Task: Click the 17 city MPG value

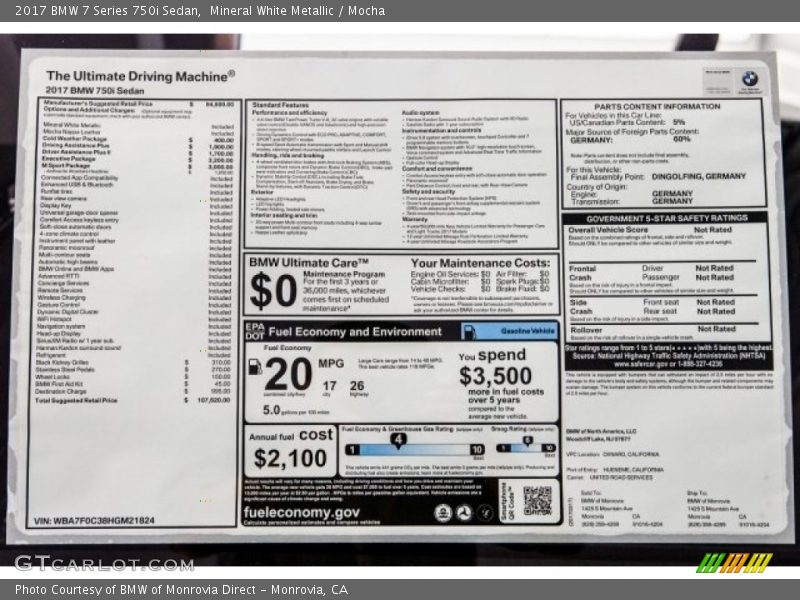Action: pos(330,386)
